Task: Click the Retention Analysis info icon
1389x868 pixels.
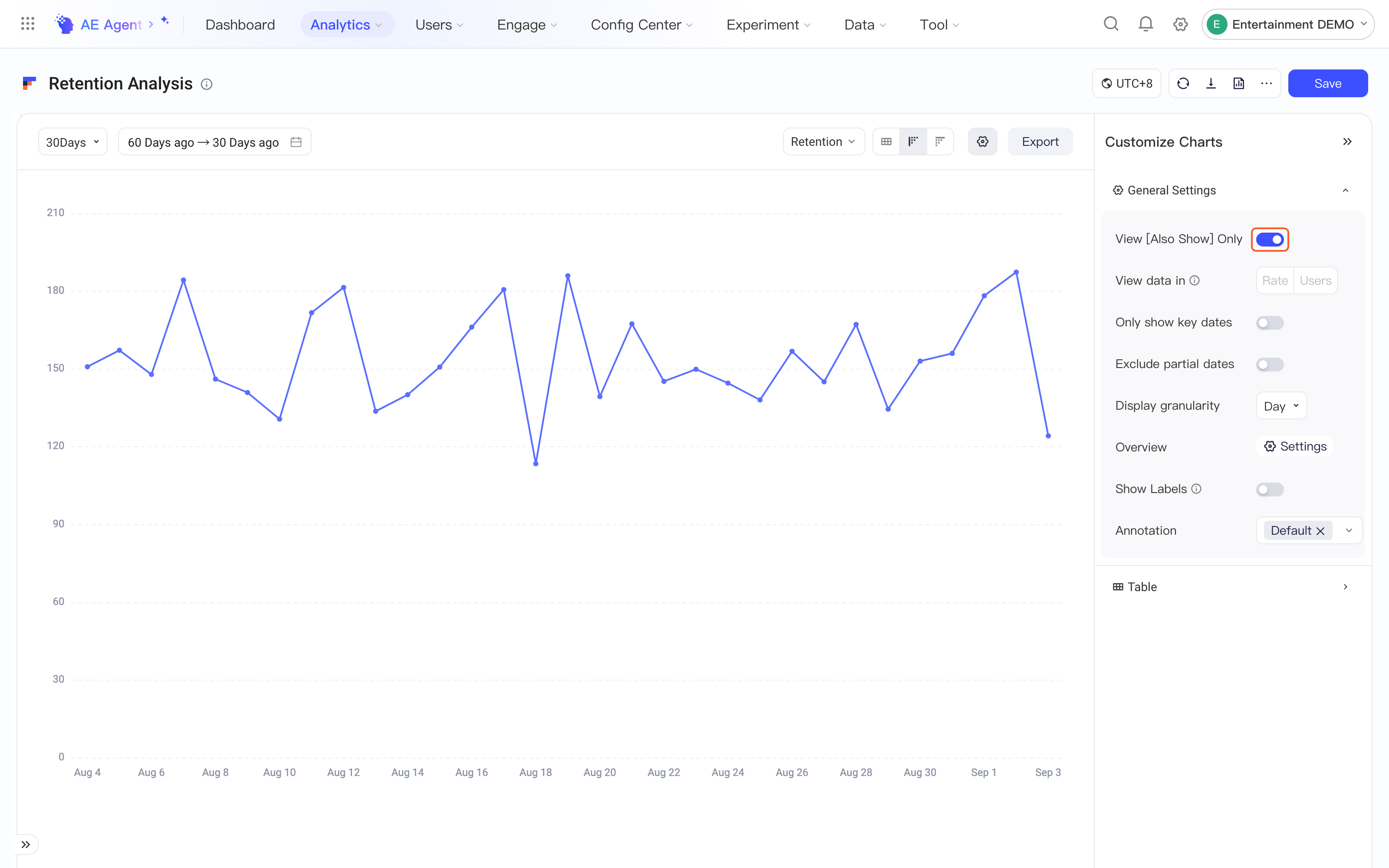Action: (x=207, y=84)
